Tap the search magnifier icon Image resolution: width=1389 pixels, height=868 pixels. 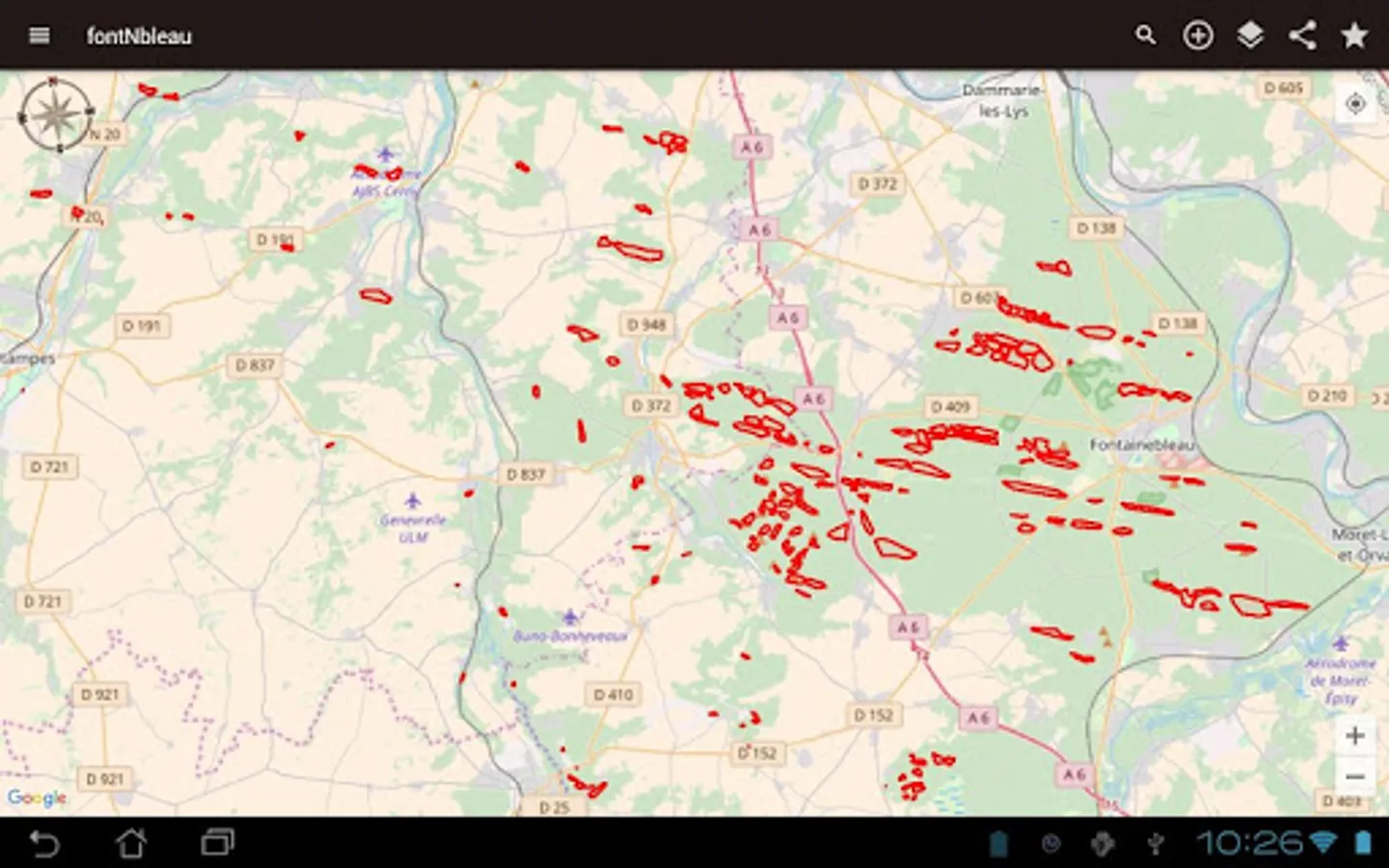tap(1145, 36)
